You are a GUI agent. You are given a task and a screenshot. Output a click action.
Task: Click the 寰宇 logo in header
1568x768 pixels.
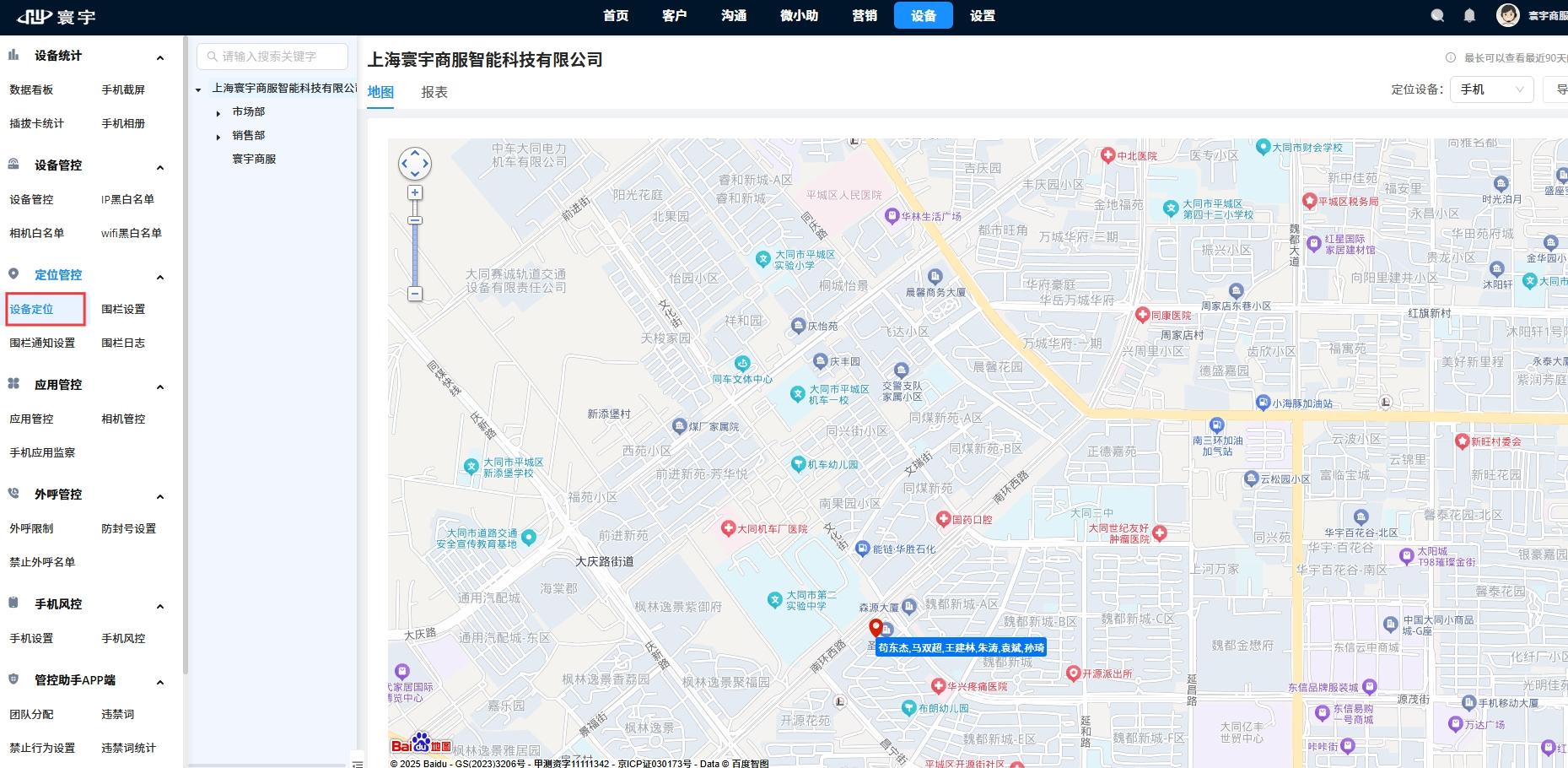[57, 16]
